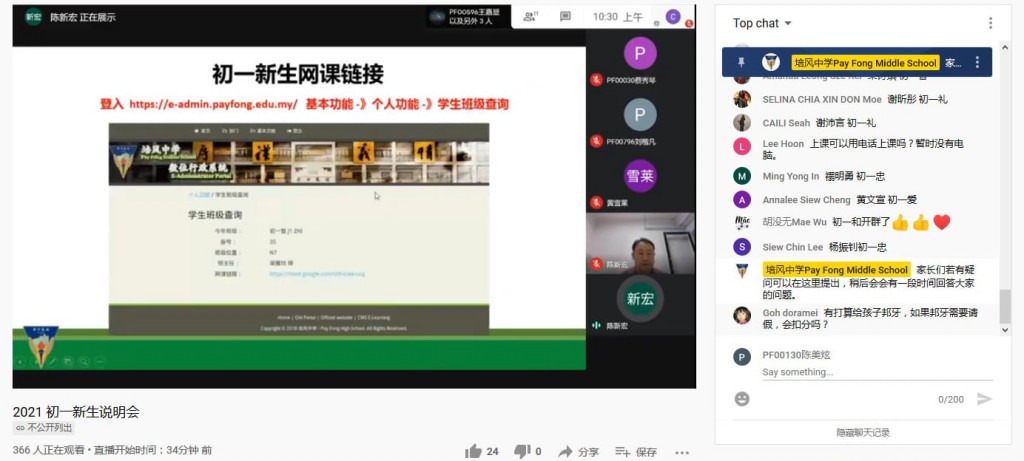Click the dislike thumbs-down icon

(x=522, y=451)
